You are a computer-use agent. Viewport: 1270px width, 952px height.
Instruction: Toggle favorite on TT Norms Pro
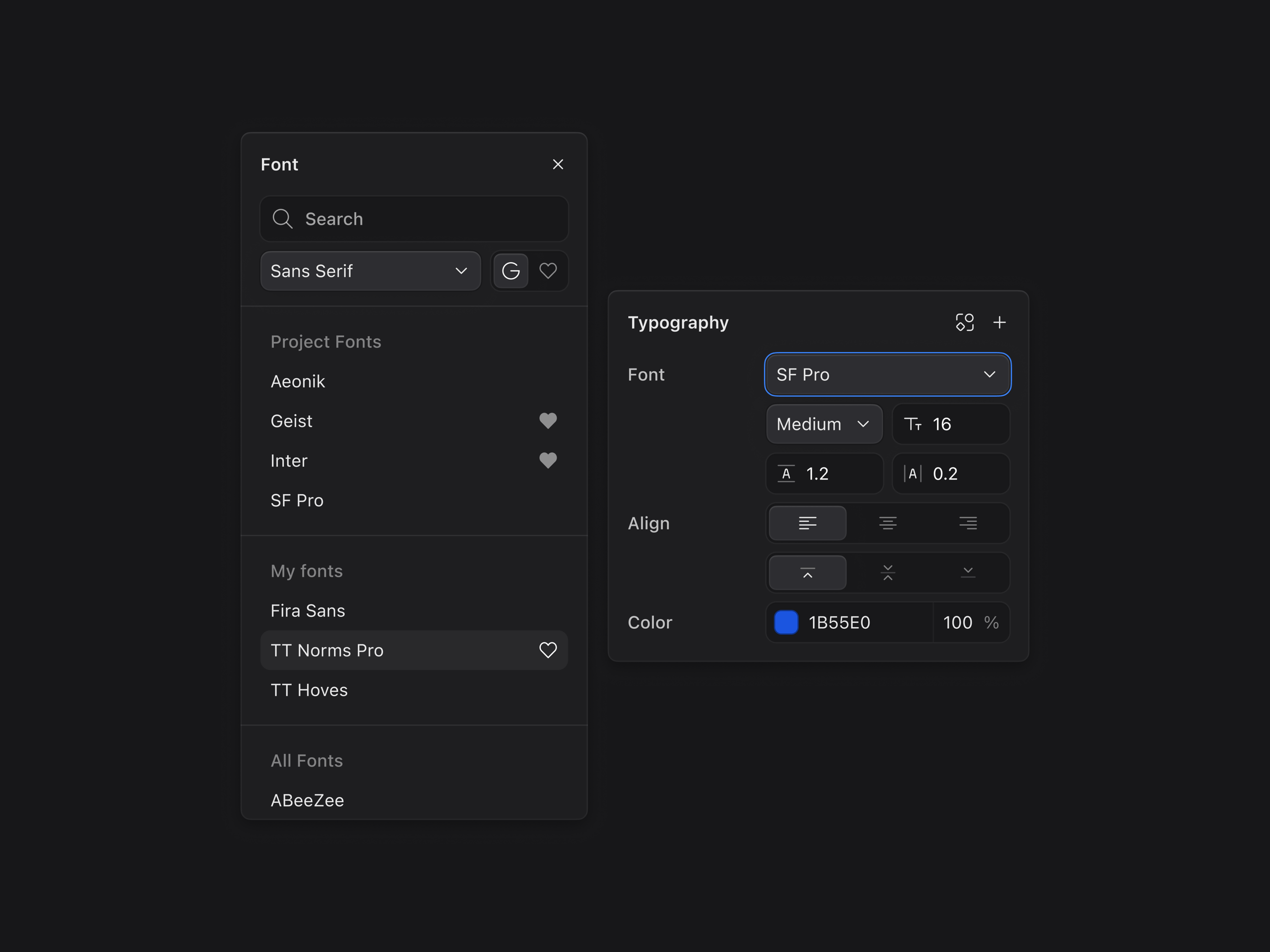pyautogui.click(x=548, y=650)
